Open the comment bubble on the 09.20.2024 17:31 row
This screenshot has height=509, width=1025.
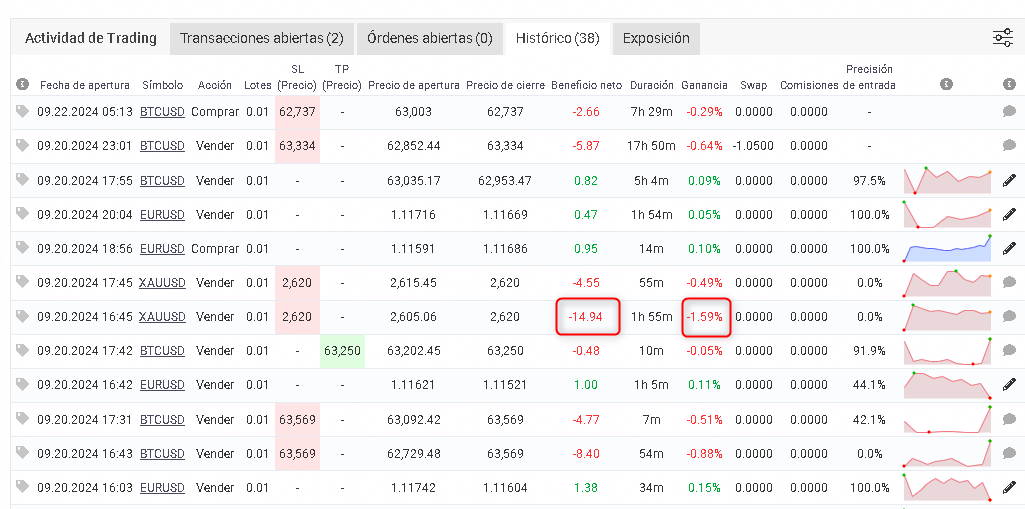point(1009,419)
